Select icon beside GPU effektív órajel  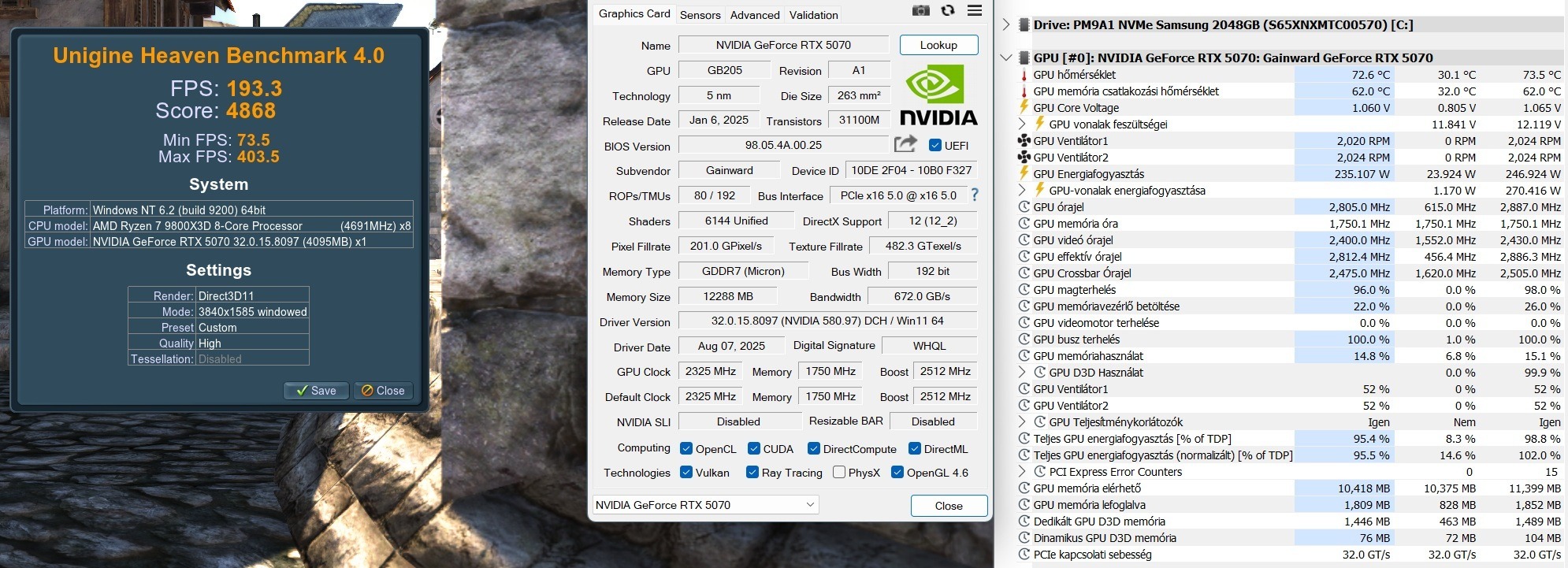pos(1024,257)
